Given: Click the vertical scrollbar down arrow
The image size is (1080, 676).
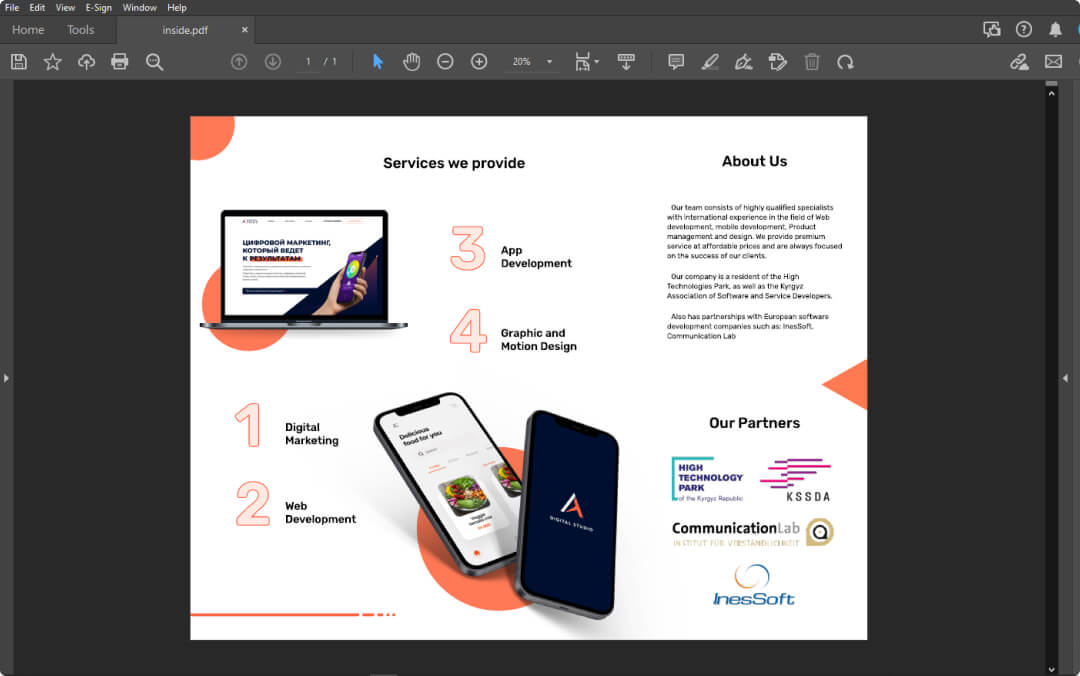Looking at the screenshot, I should (1051, 668).
